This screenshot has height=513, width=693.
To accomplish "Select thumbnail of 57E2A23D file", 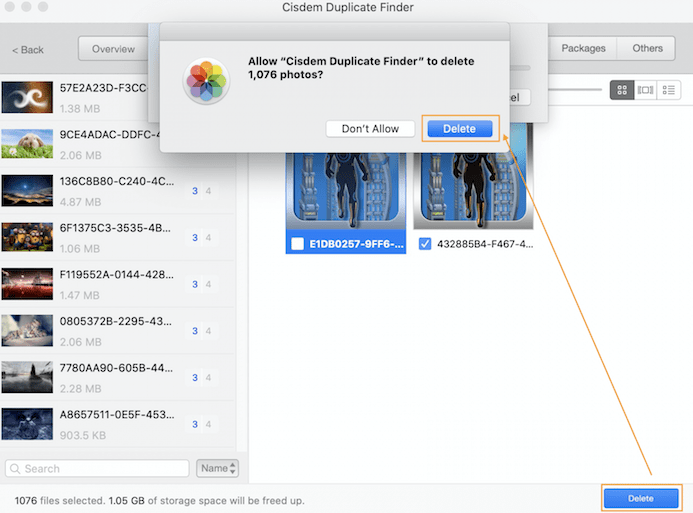I will tap(27, 97).
